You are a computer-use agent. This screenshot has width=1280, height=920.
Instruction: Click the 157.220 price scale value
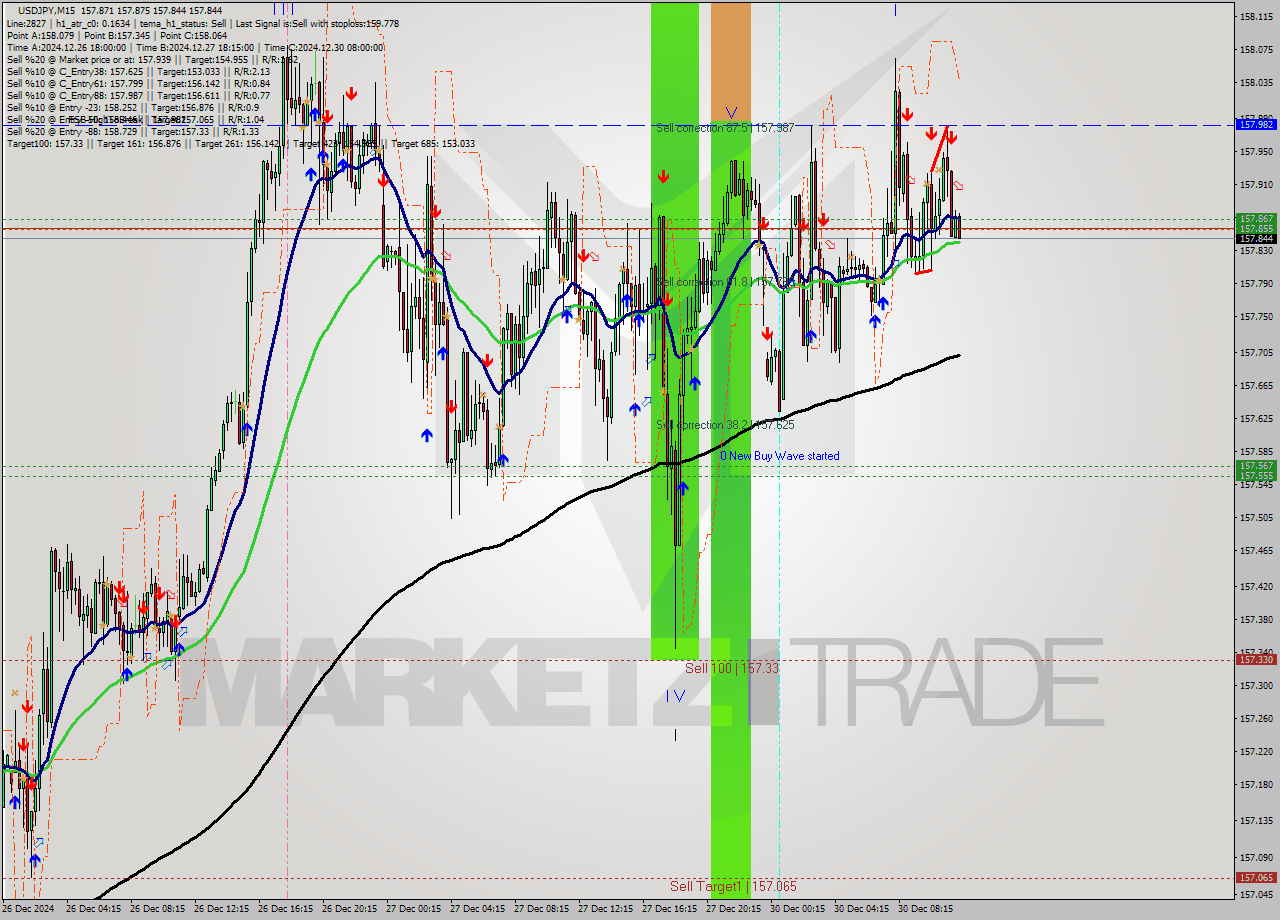1256,751
